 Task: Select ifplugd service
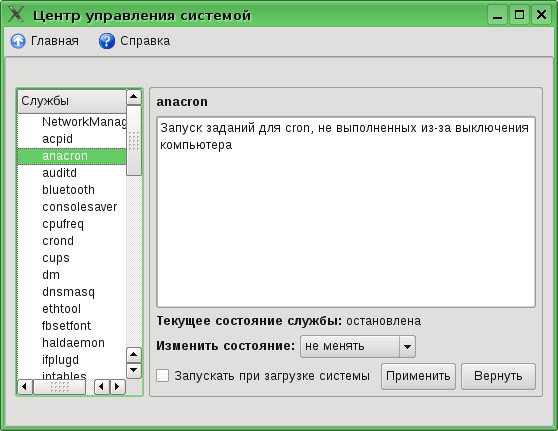72,360
